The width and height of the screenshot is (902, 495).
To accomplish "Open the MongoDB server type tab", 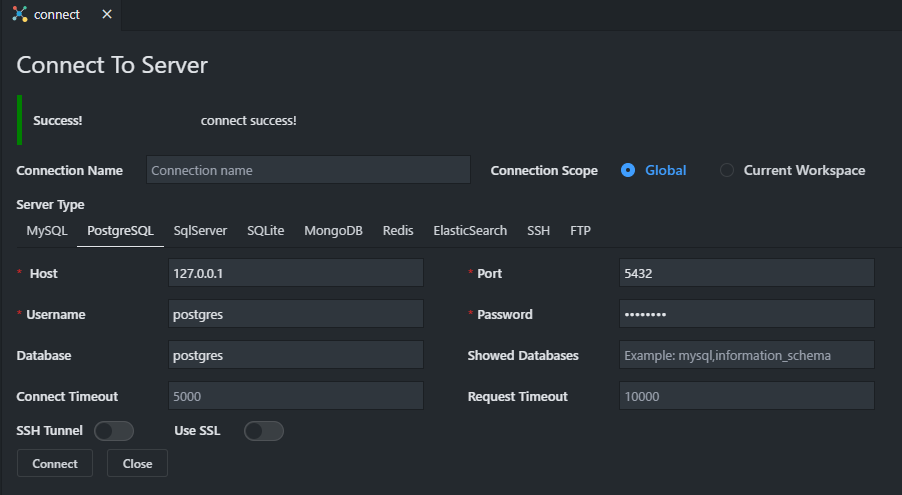I will click(x=333, y=230).
